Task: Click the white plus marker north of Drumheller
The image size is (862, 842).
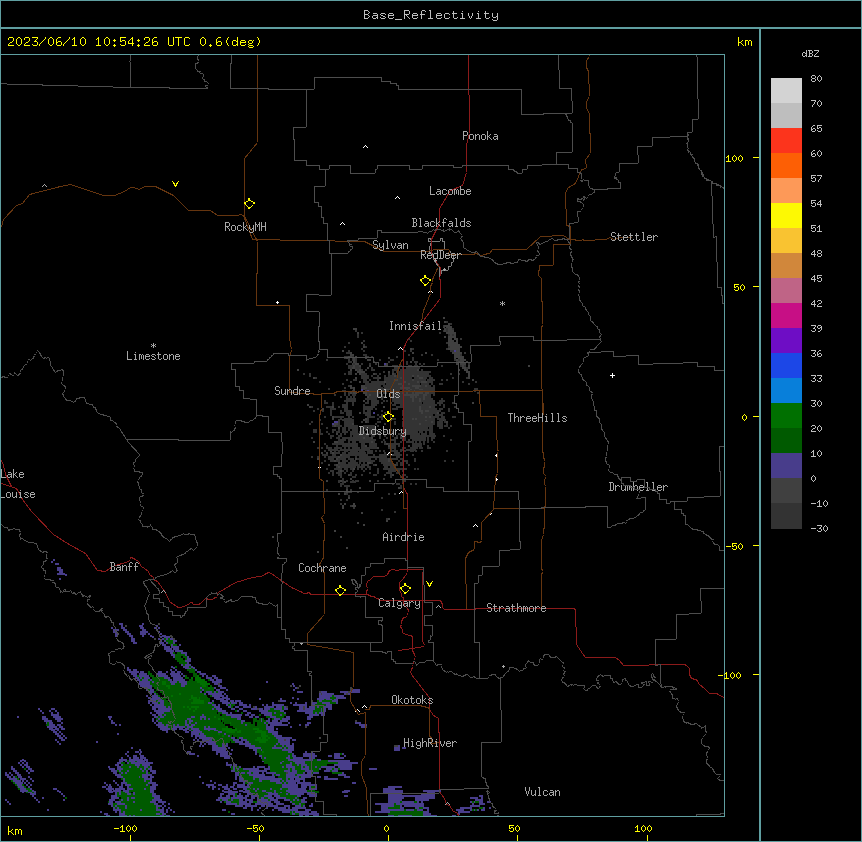Action: 612,375
